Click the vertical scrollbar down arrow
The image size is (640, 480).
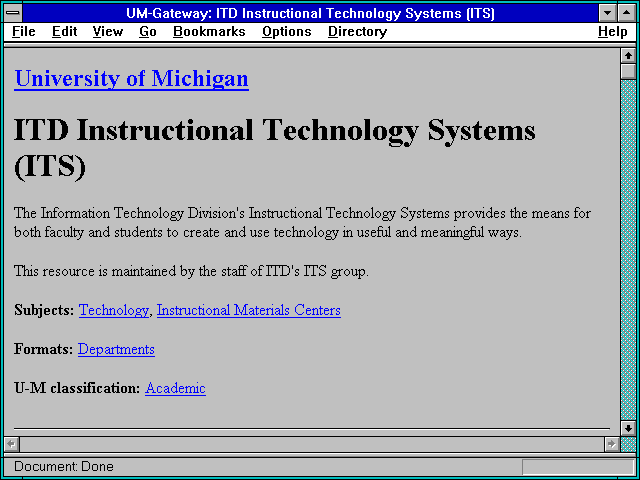pyautogui.click(x=628, y=428)
